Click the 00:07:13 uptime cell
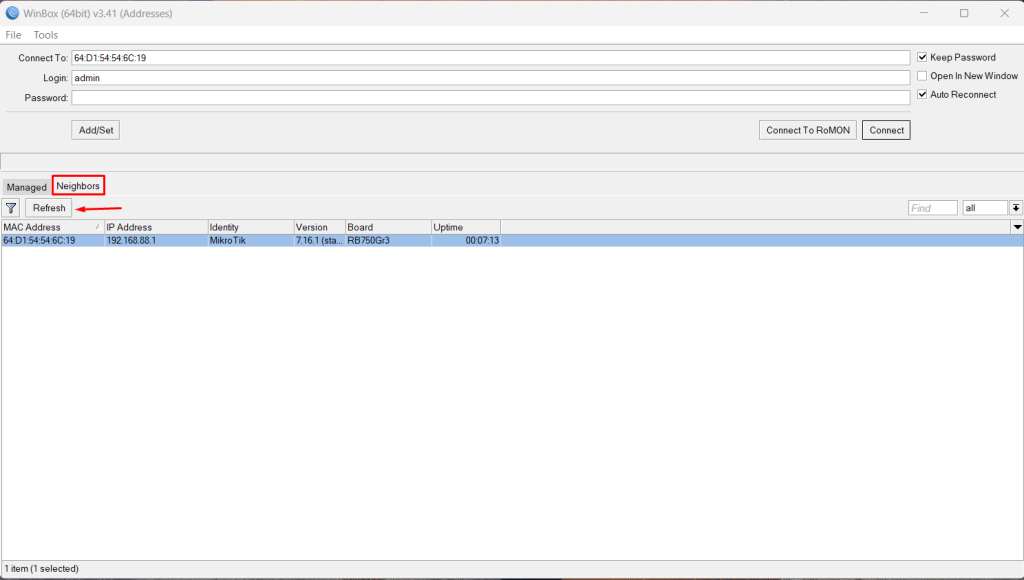This screenshot has width=1024, height=580. pos(466,240)
